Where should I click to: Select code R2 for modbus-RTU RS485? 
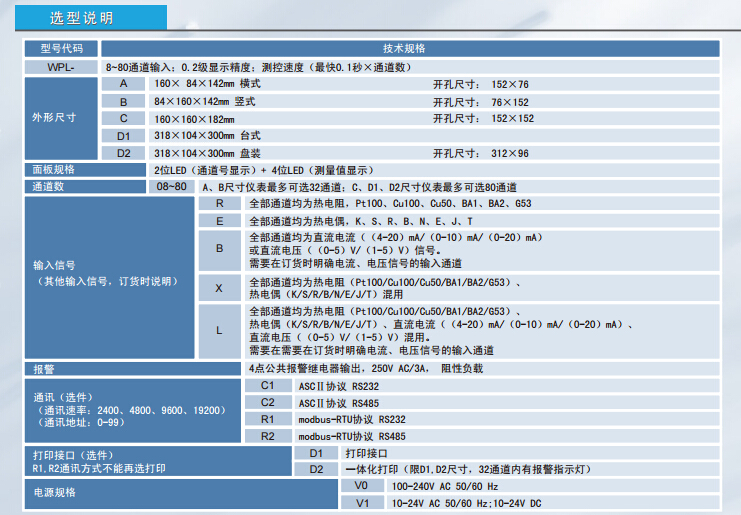tap(267, 436)
